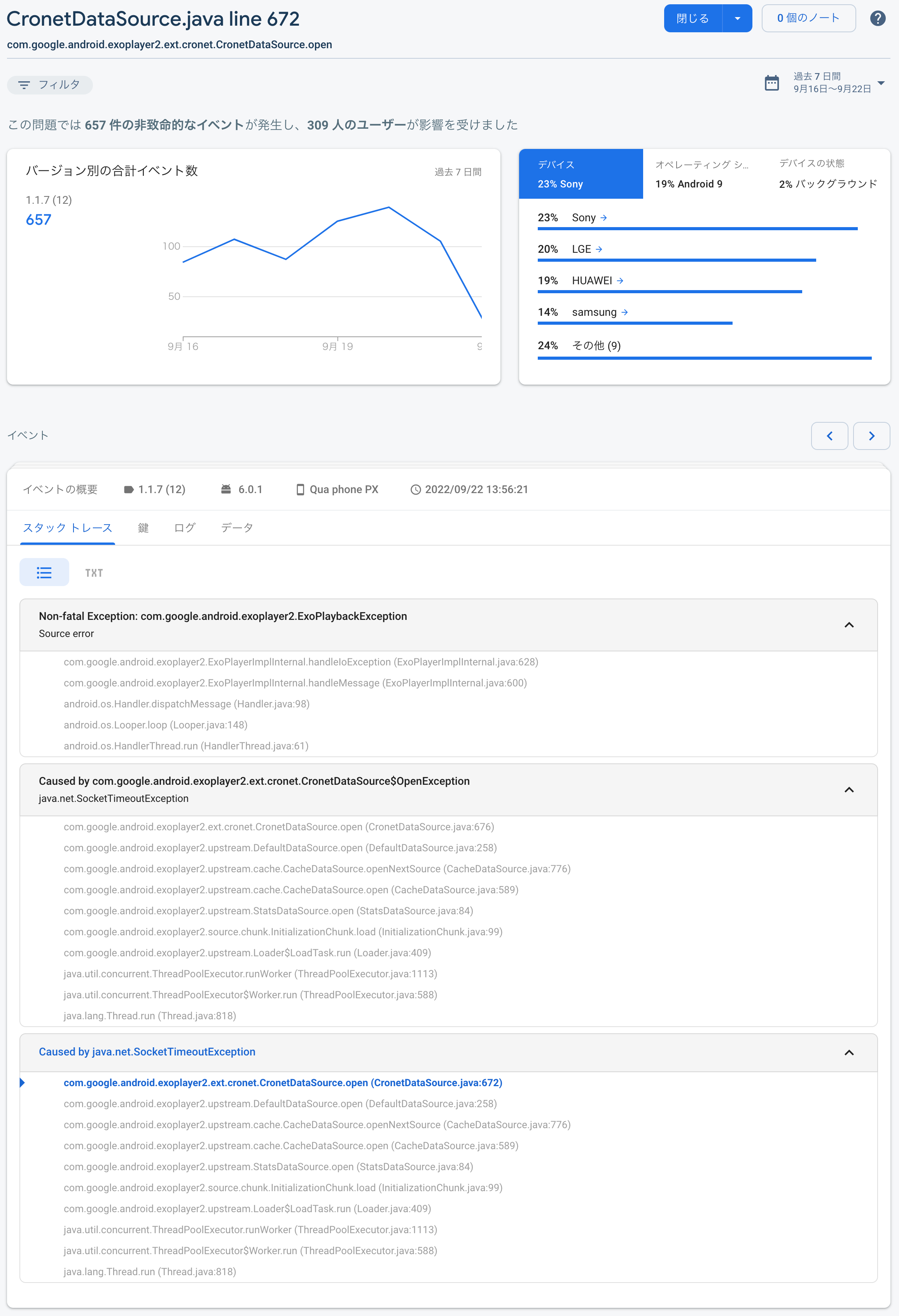Switch to the 鍵 tab
This screenshot has width=899, height=1316.
(143, 527)
